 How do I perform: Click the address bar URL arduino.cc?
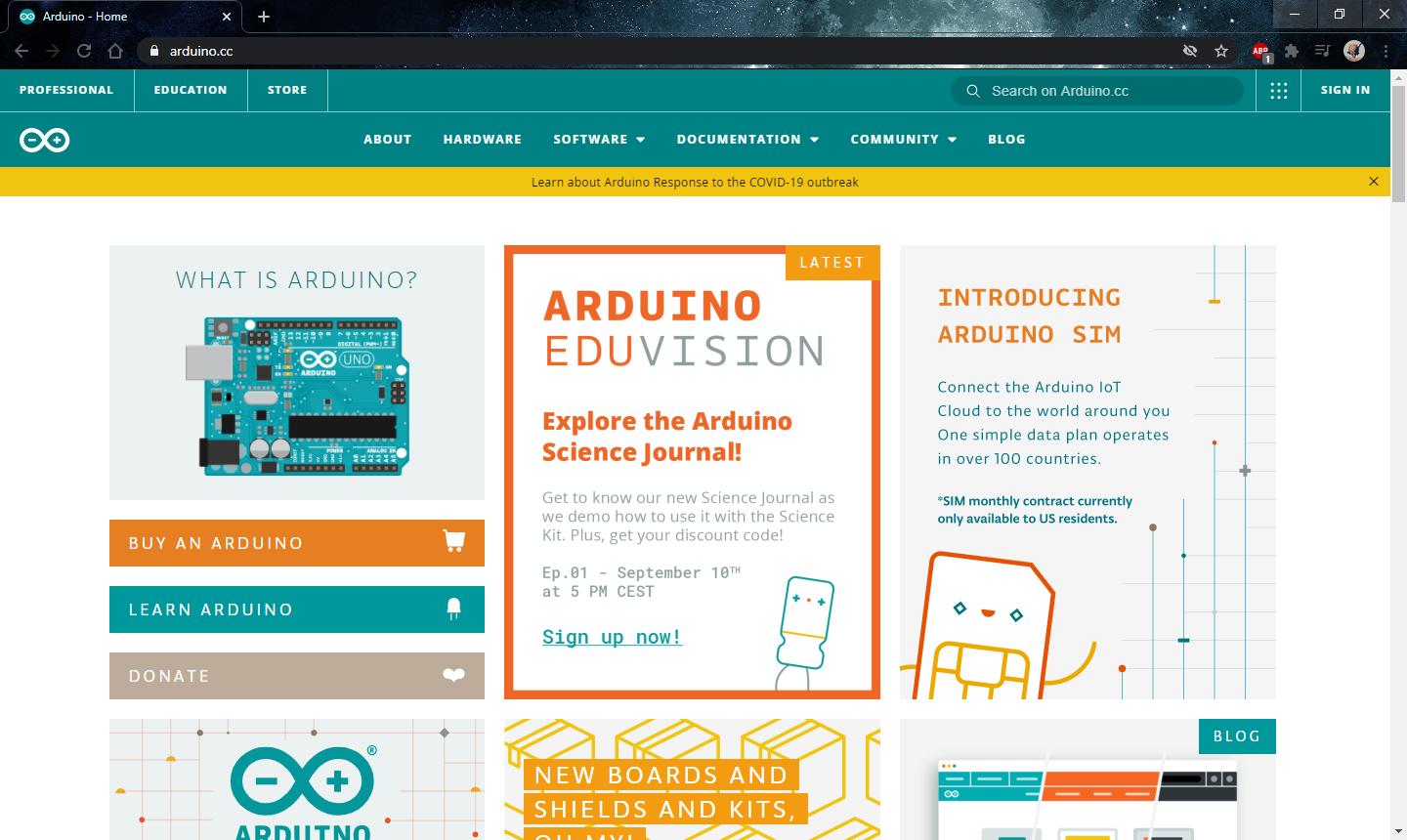coord(201,51)
